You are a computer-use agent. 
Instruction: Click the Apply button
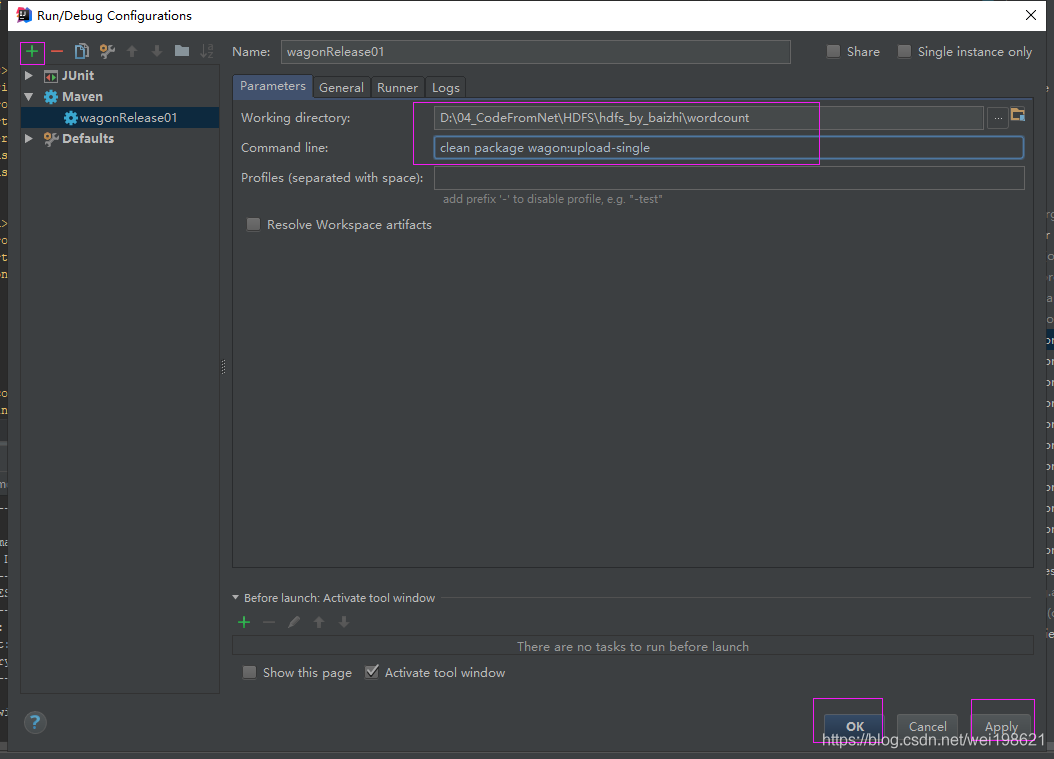click(1001, 727)
